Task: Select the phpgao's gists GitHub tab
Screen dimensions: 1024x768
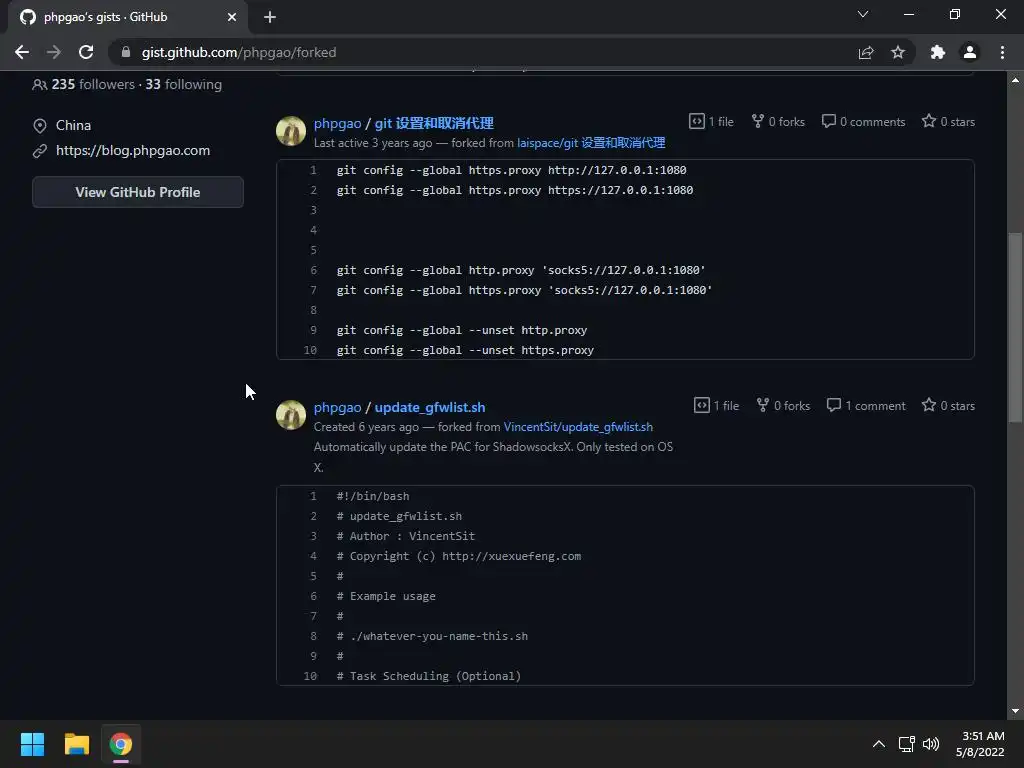Action: click(x=128, y=17)
